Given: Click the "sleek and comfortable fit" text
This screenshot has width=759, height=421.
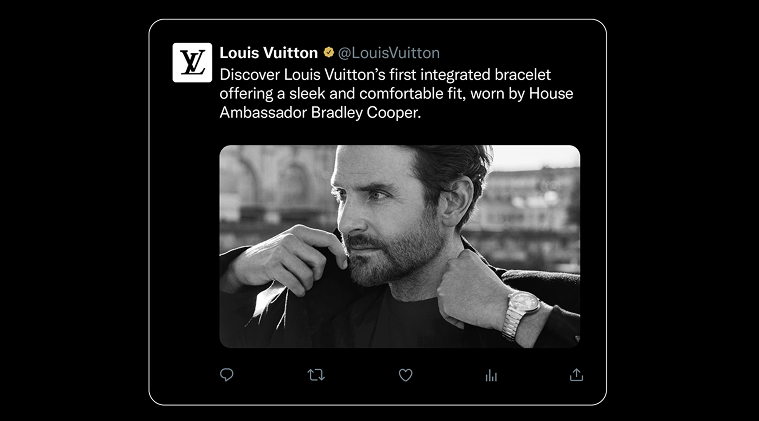Looking at the screenshot, I should [358, 93].
